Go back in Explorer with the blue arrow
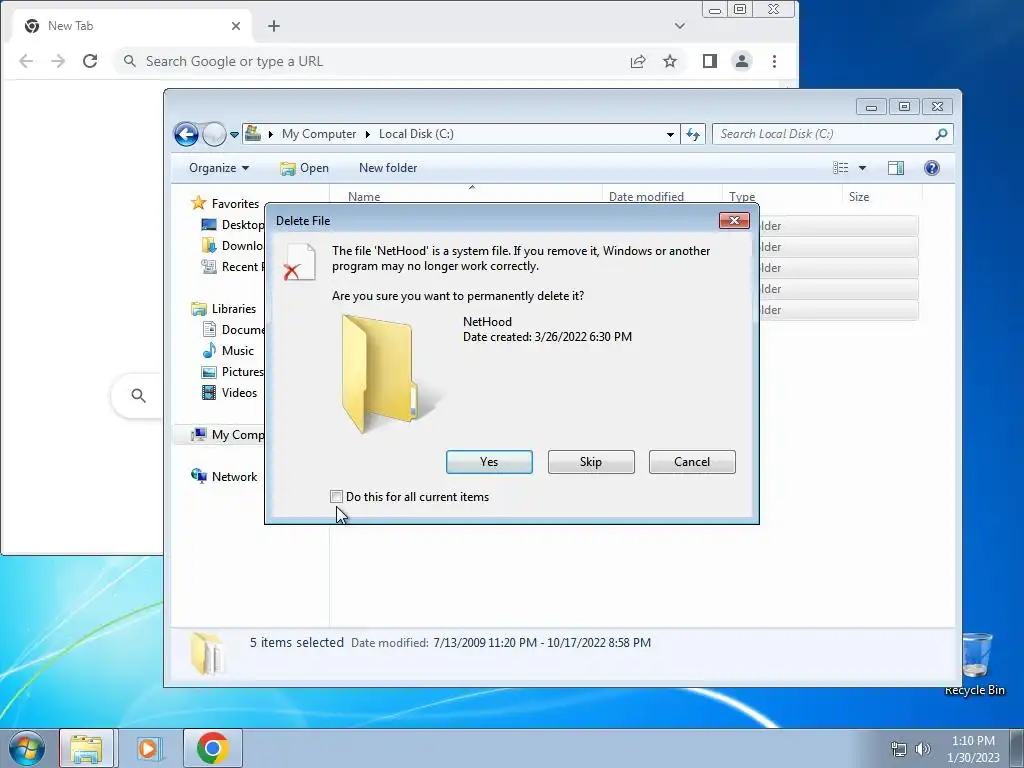The image size is (1024, 768). (186, 135)
